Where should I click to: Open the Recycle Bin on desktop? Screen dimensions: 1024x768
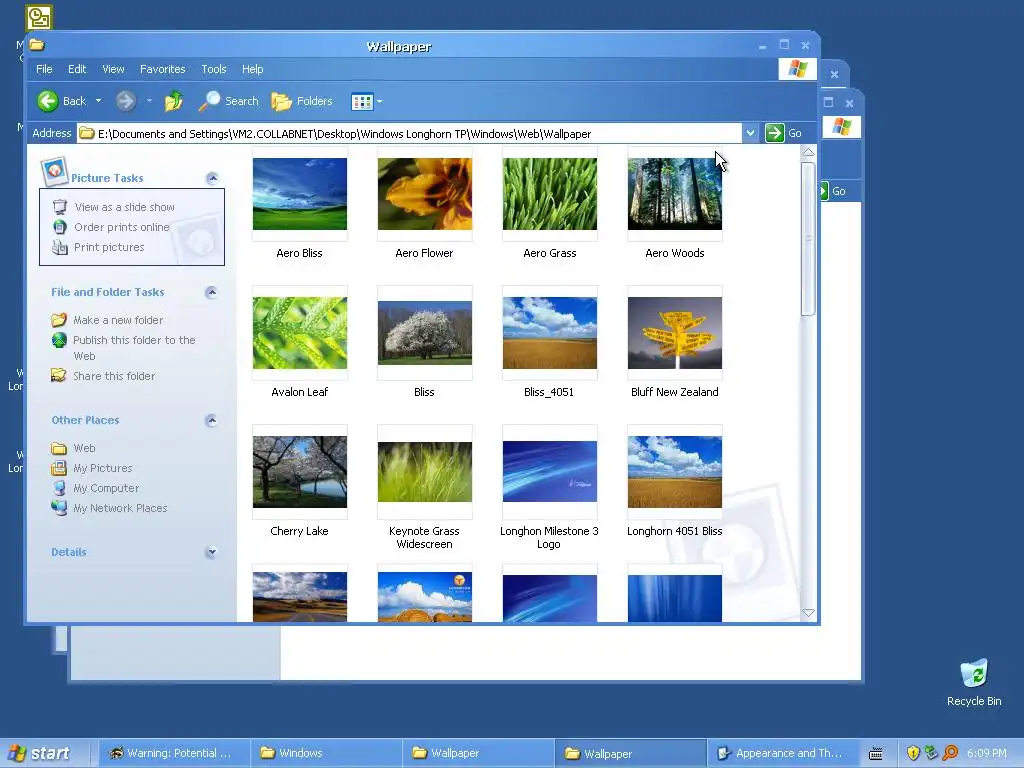pos(974,682)
